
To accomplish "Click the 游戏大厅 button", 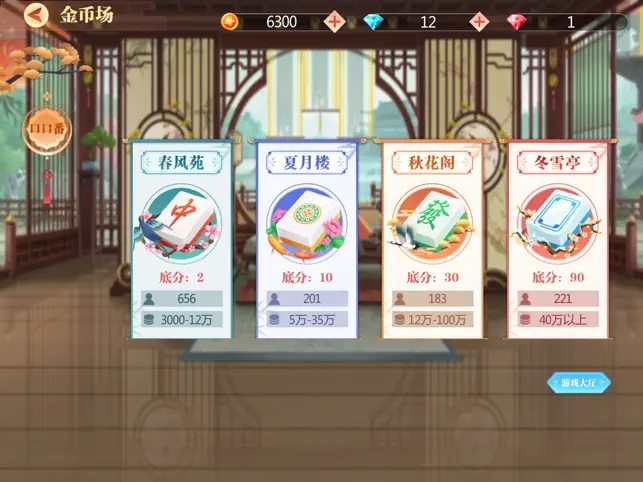I will (x=579, y=383).
